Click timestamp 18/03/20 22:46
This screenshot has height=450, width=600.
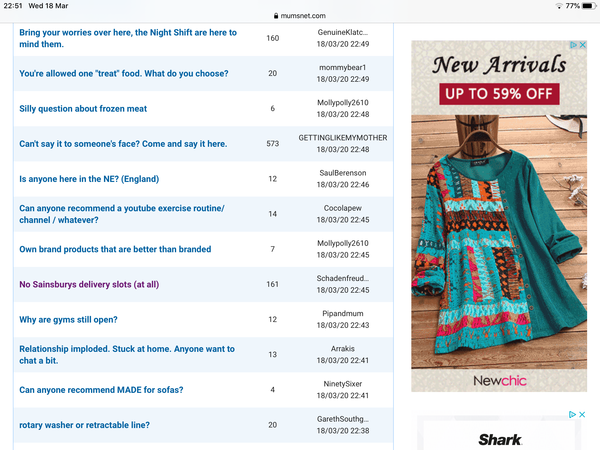[343, 185]
